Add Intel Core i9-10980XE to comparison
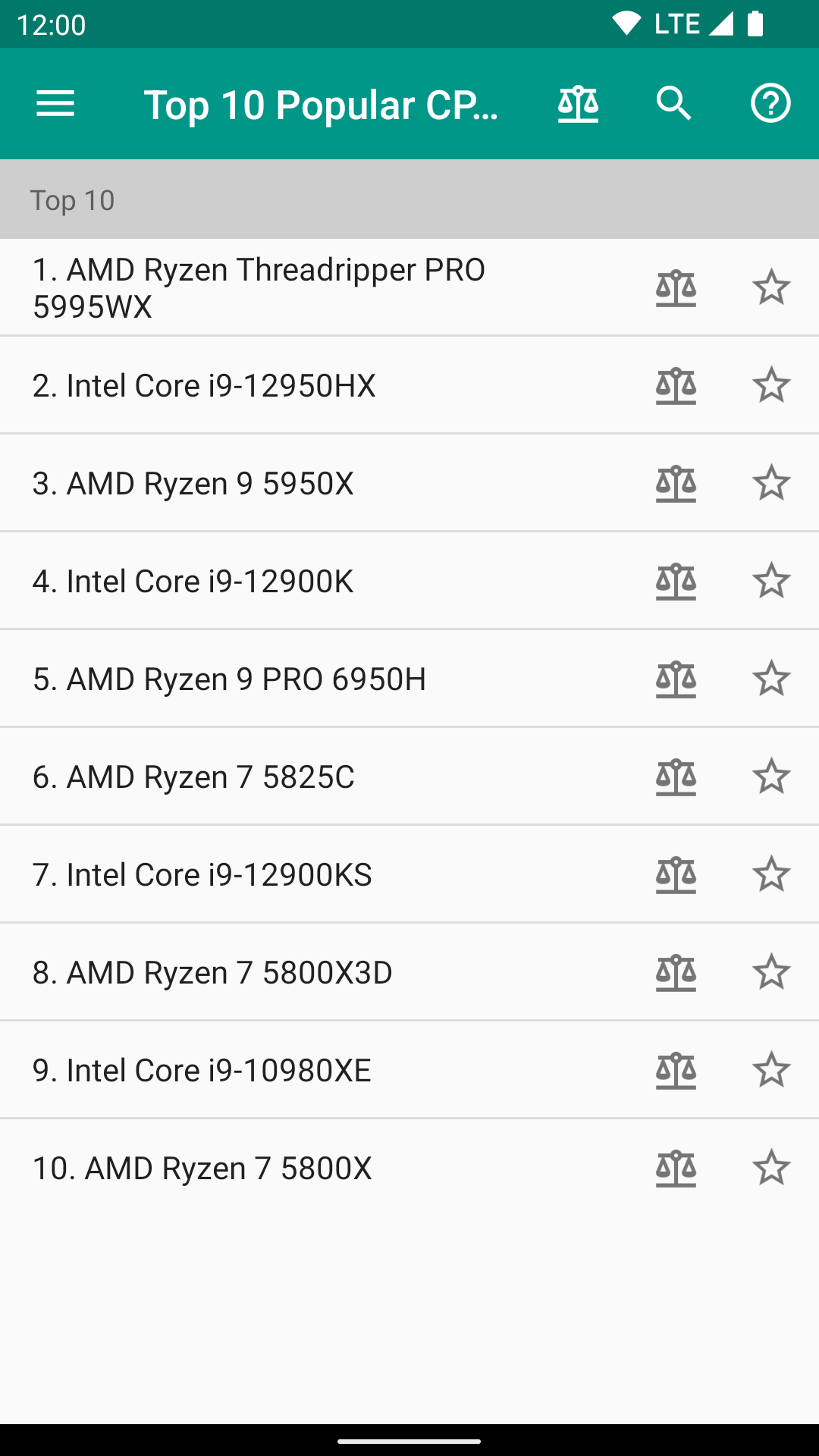 tap(676, 1071)
